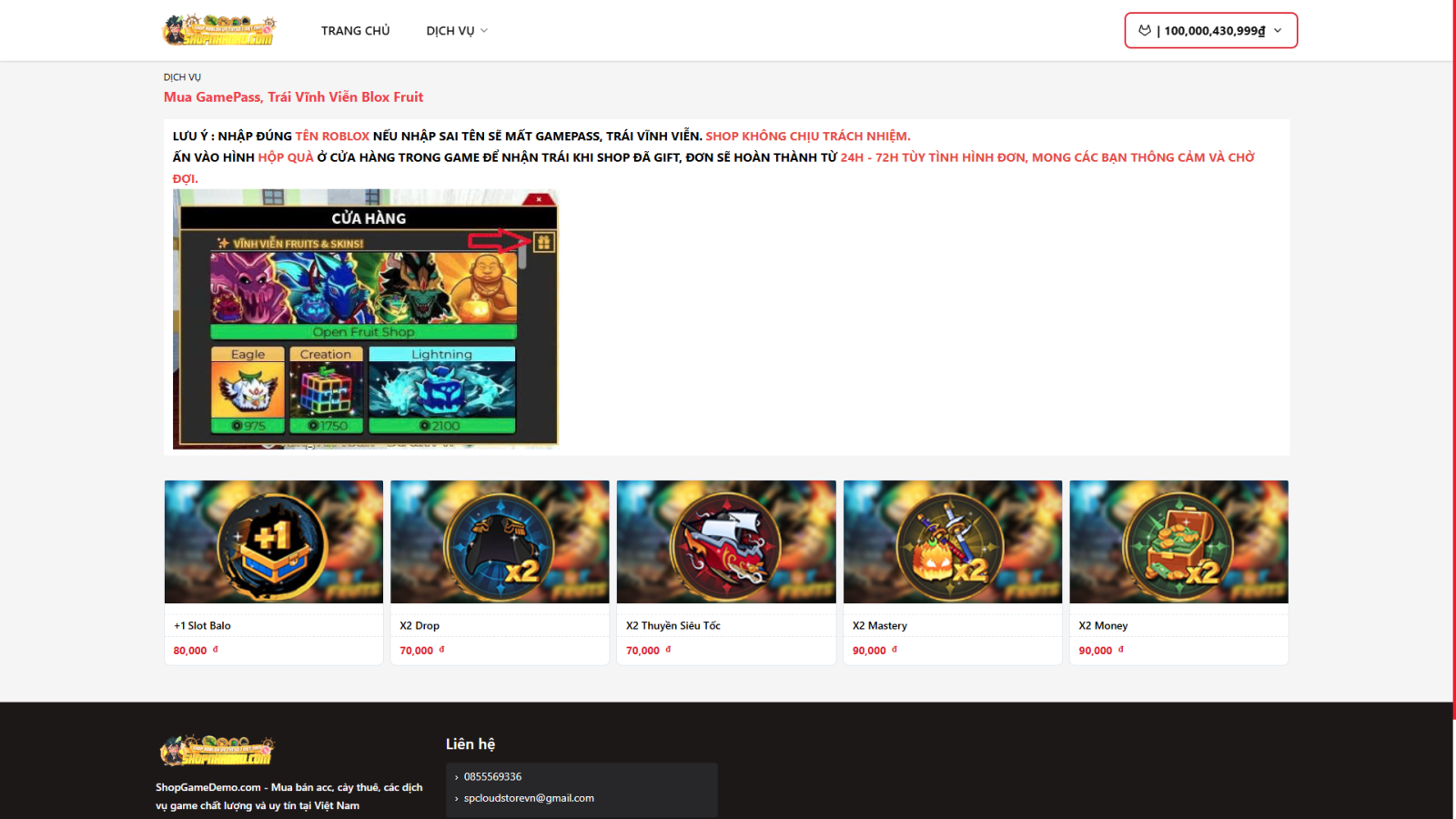Click the +1 Slot Balo title
The image size is (1456, 819).
click(202, 626)
